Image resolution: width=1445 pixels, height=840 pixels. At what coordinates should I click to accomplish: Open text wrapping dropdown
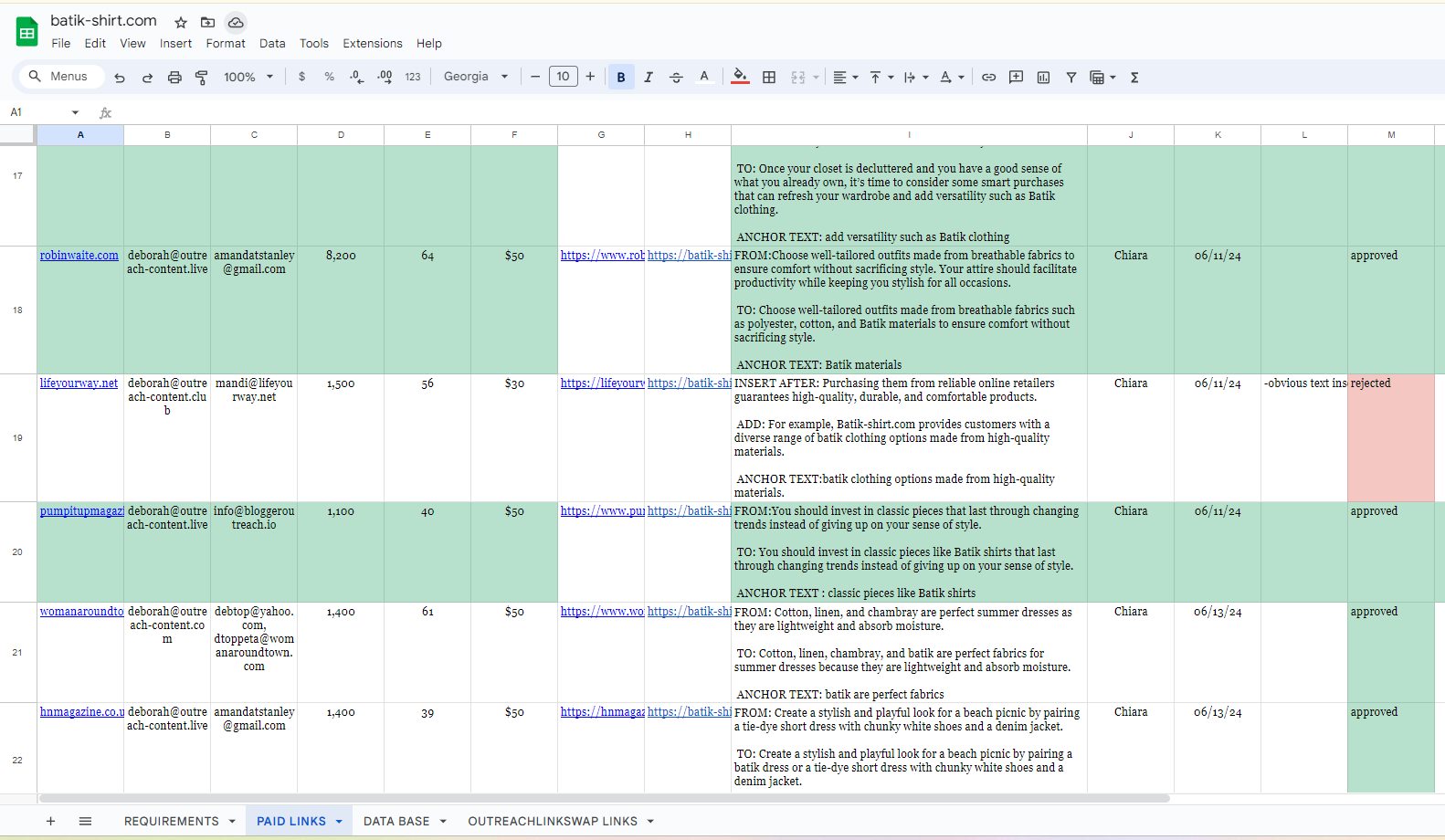coord(916,78)
